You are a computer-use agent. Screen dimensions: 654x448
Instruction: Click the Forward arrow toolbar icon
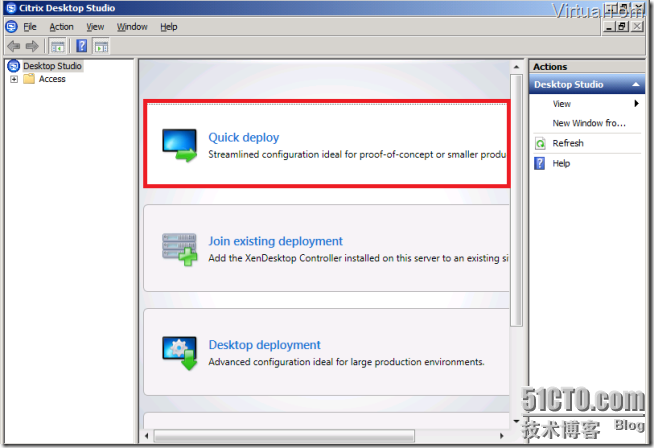click(x=32, y=46)
